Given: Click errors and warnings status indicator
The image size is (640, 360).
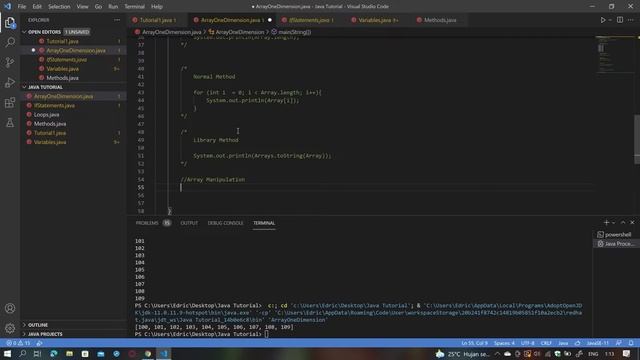Looking at the screenshot, I should (18, 343).
